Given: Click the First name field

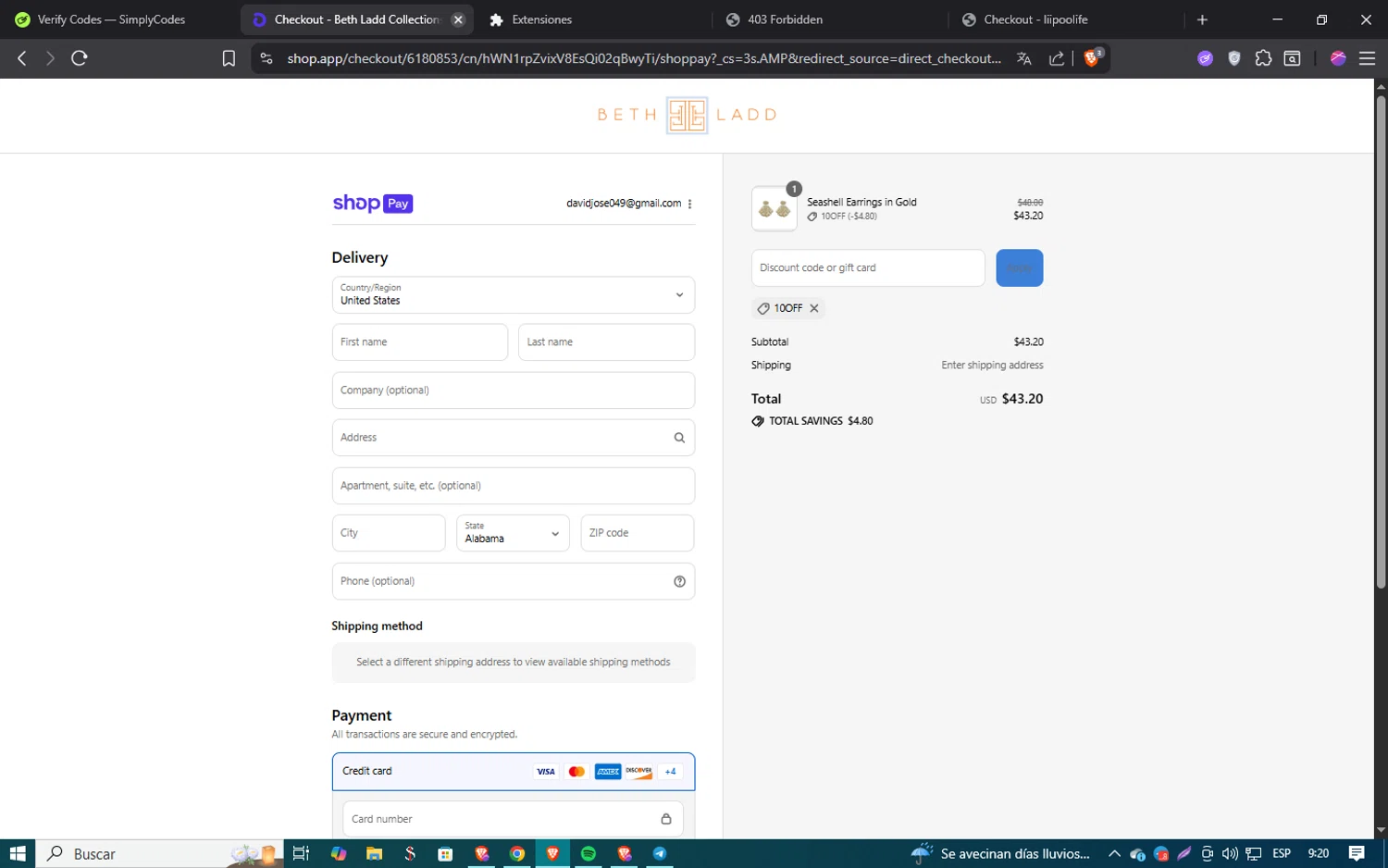Looking at the screenshot, I should 420,342.
